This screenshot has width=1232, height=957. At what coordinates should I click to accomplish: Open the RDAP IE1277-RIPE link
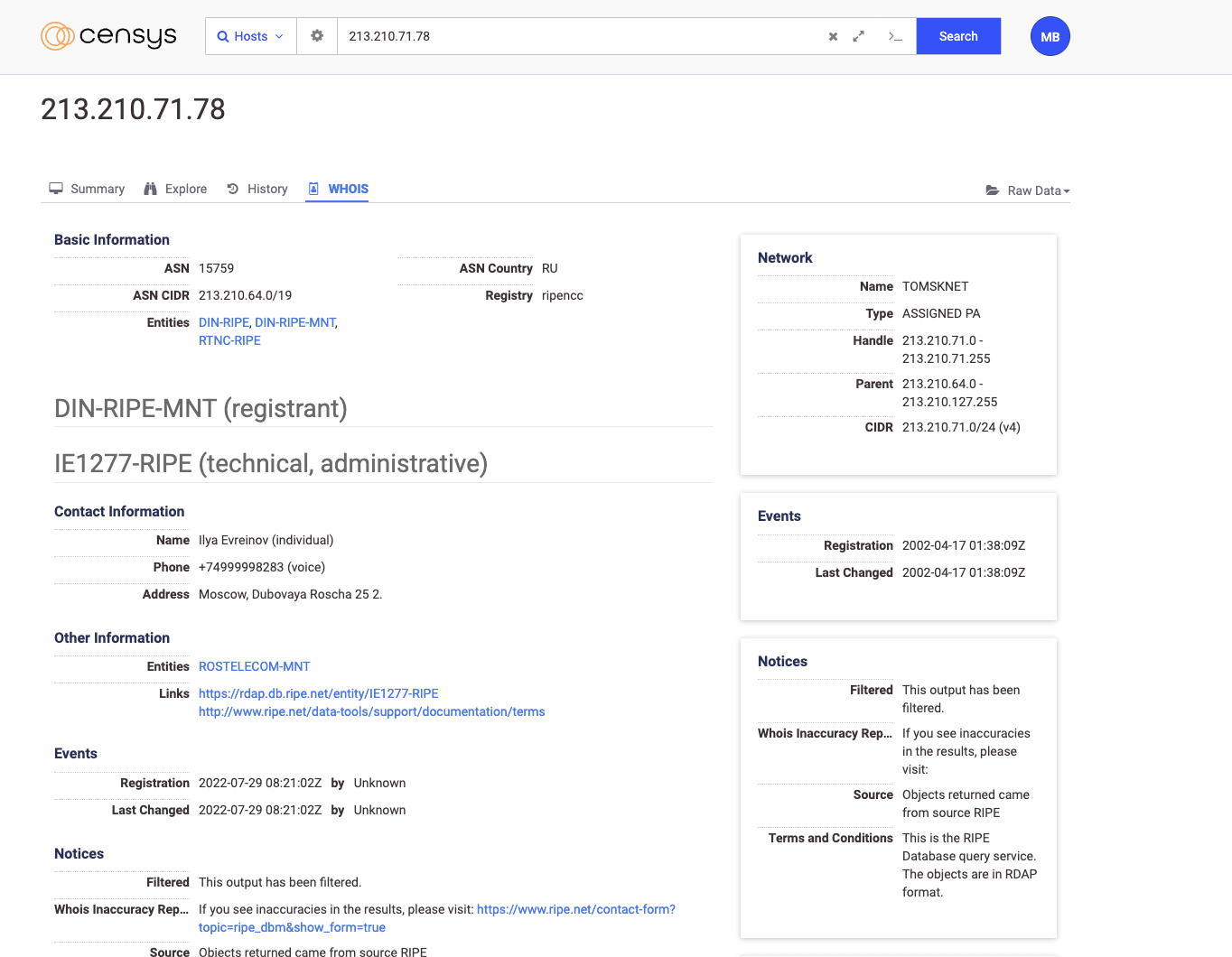tap(318, 692)
